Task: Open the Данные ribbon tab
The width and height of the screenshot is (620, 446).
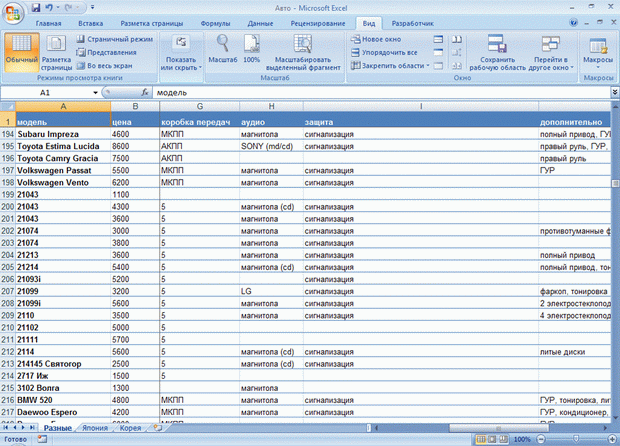Action: (260, 23)
